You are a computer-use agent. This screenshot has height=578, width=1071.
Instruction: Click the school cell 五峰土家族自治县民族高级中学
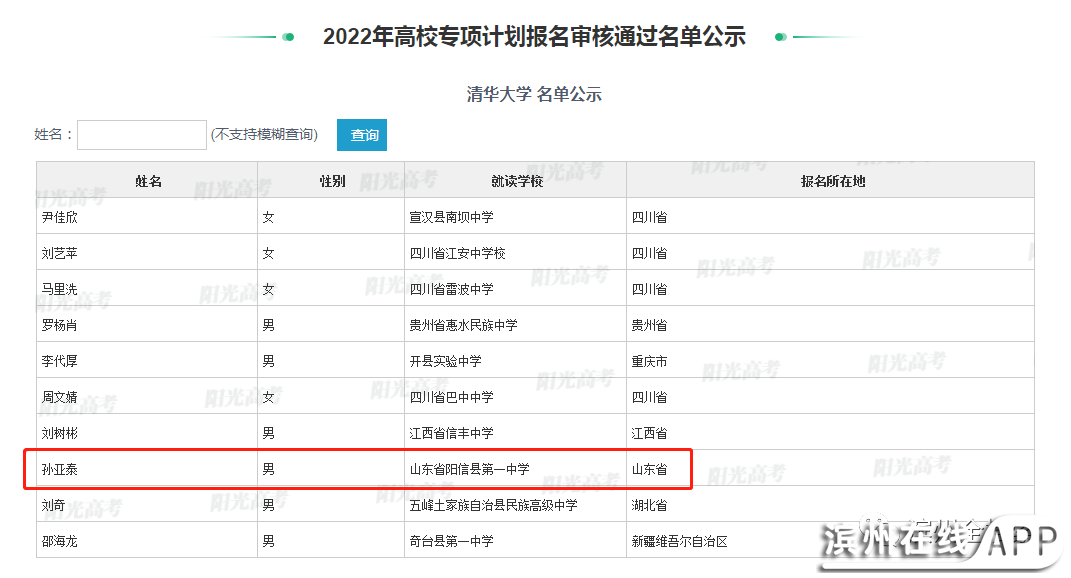tap(493, 505)
